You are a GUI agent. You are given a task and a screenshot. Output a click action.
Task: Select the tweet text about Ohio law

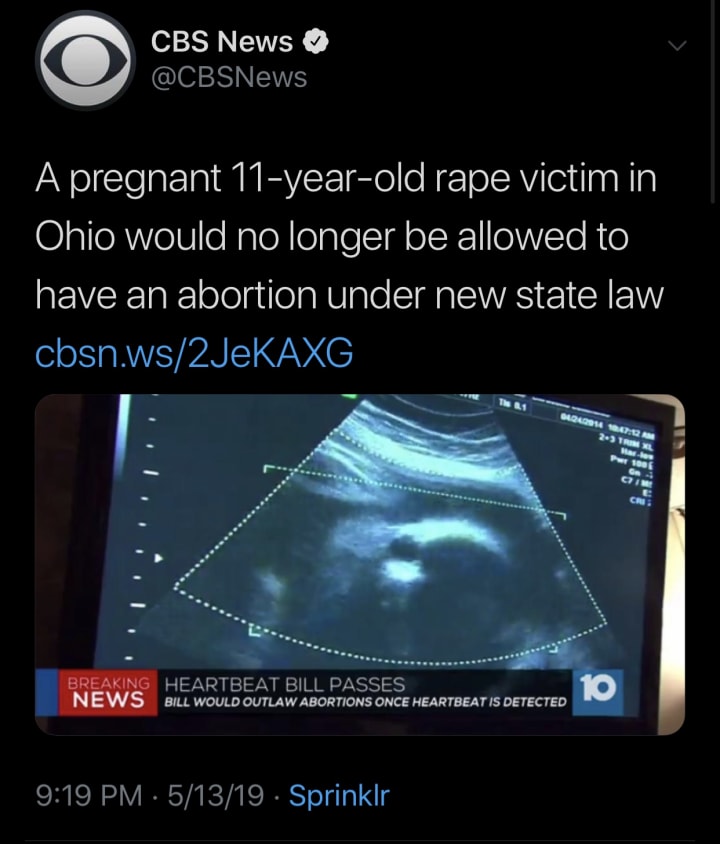[349, 236]
